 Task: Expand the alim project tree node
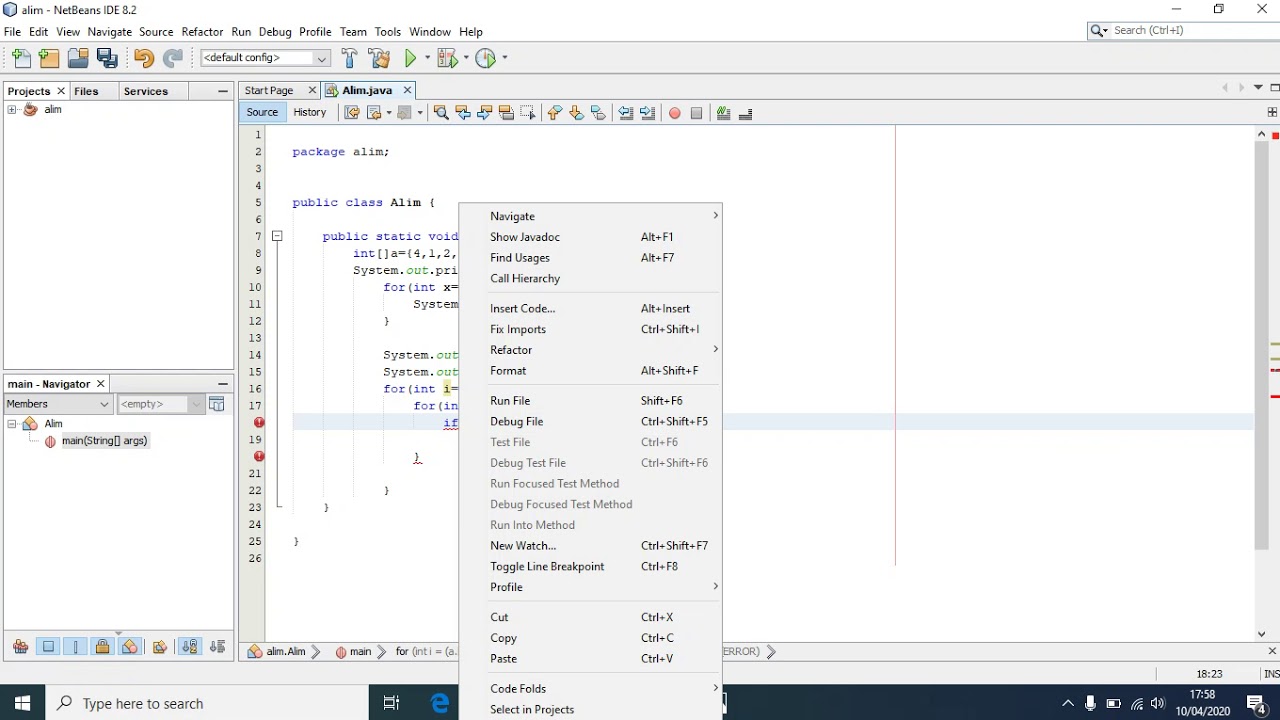coord(12,110)
